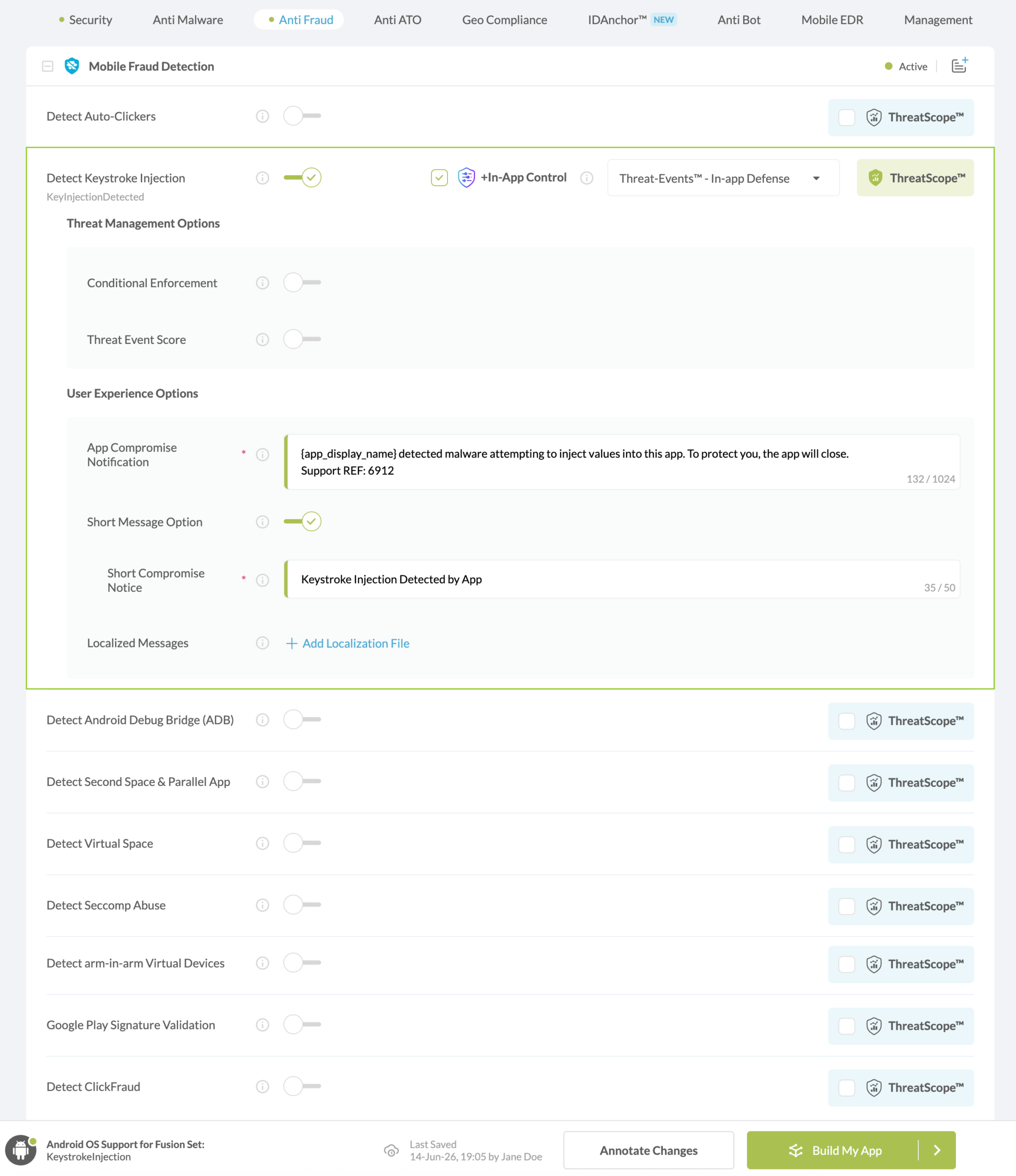Image resolution: width=1016 pixels, height=1176 pixels.
Task: Click ThreatScope button in Keystroke Injection row
Action: click(x=915, y=178)
